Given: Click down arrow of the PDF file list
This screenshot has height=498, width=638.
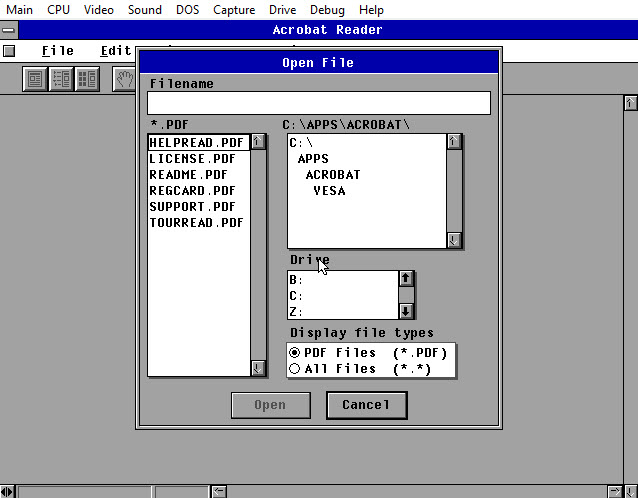Looking at the screenshot, I should (x=258, y=368).
